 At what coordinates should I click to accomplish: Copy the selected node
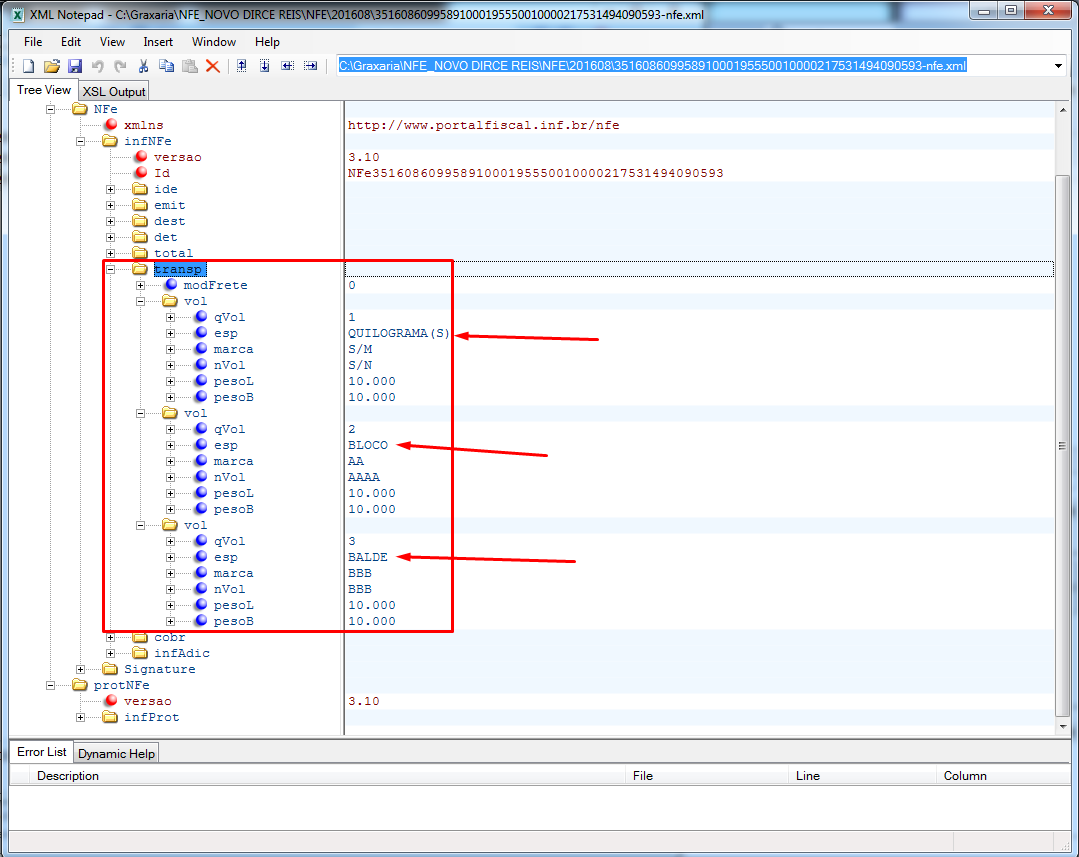pos(167,66)
